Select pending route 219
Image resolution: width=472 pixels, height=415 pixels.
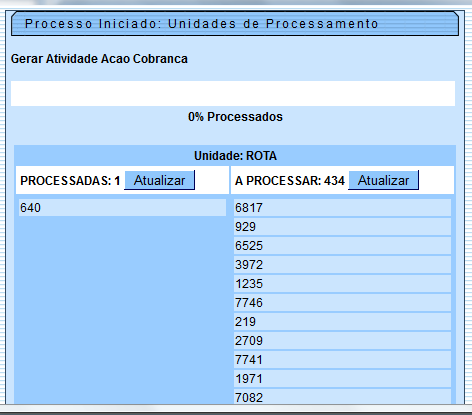[x=342, y=322]
